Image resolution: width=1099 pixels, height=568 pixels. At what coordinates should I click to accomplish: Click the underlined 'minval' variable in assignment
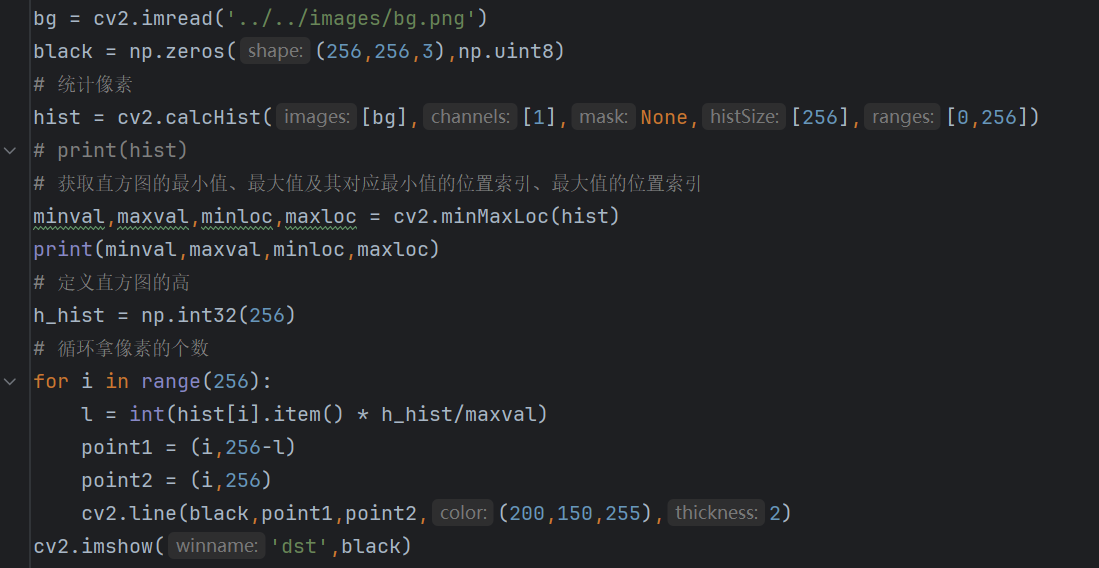pos(69,217)
